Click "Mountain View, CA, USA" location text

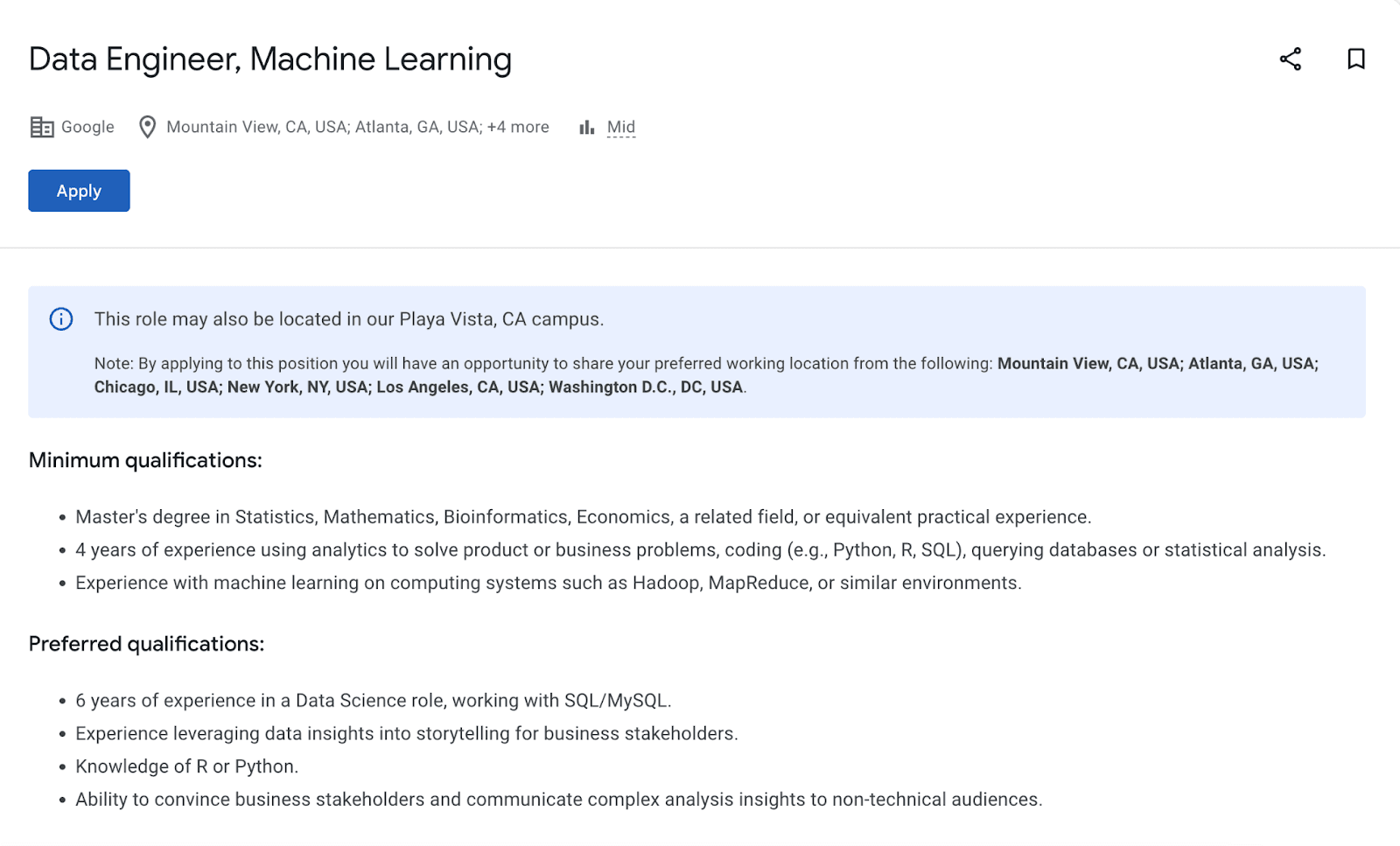[256, 127]
